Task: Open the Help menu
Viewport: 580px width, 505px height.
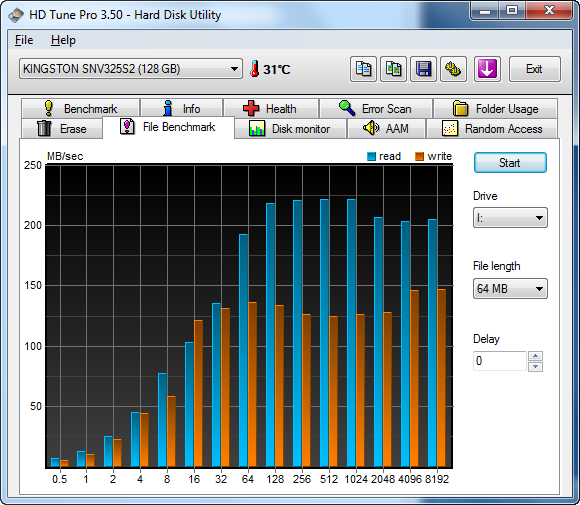Action: [x=63, y=40]
